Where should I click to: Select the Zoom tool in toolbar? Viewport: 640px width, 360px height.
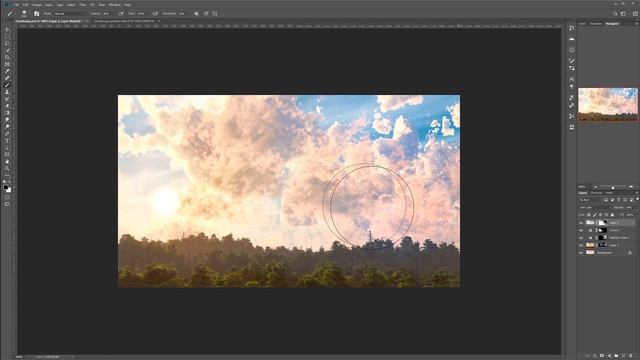pyautogui.click(x=7, y=168)
